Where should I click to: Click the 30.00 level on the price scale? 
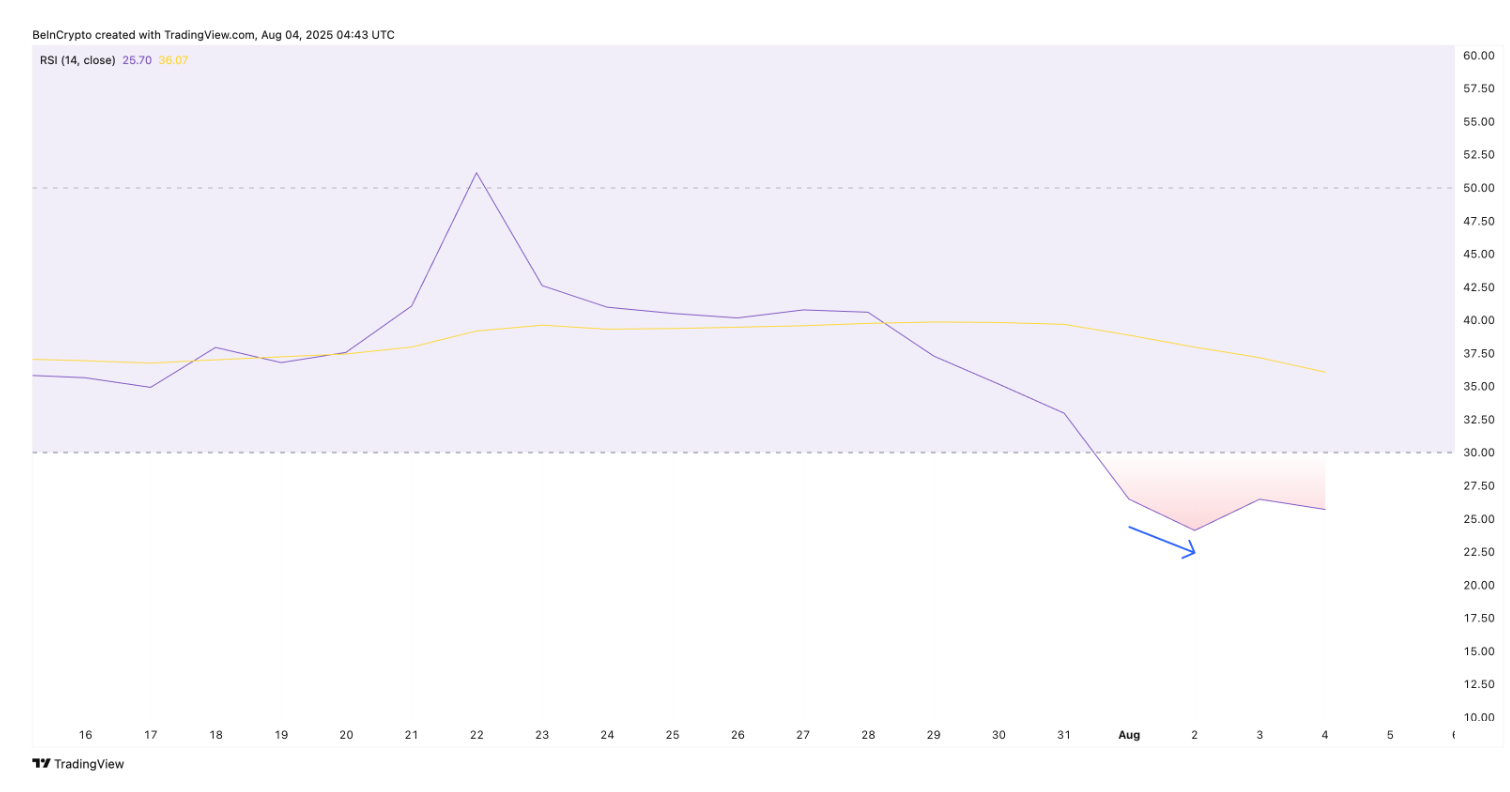pyautogui.click(x=1480, y=453)
